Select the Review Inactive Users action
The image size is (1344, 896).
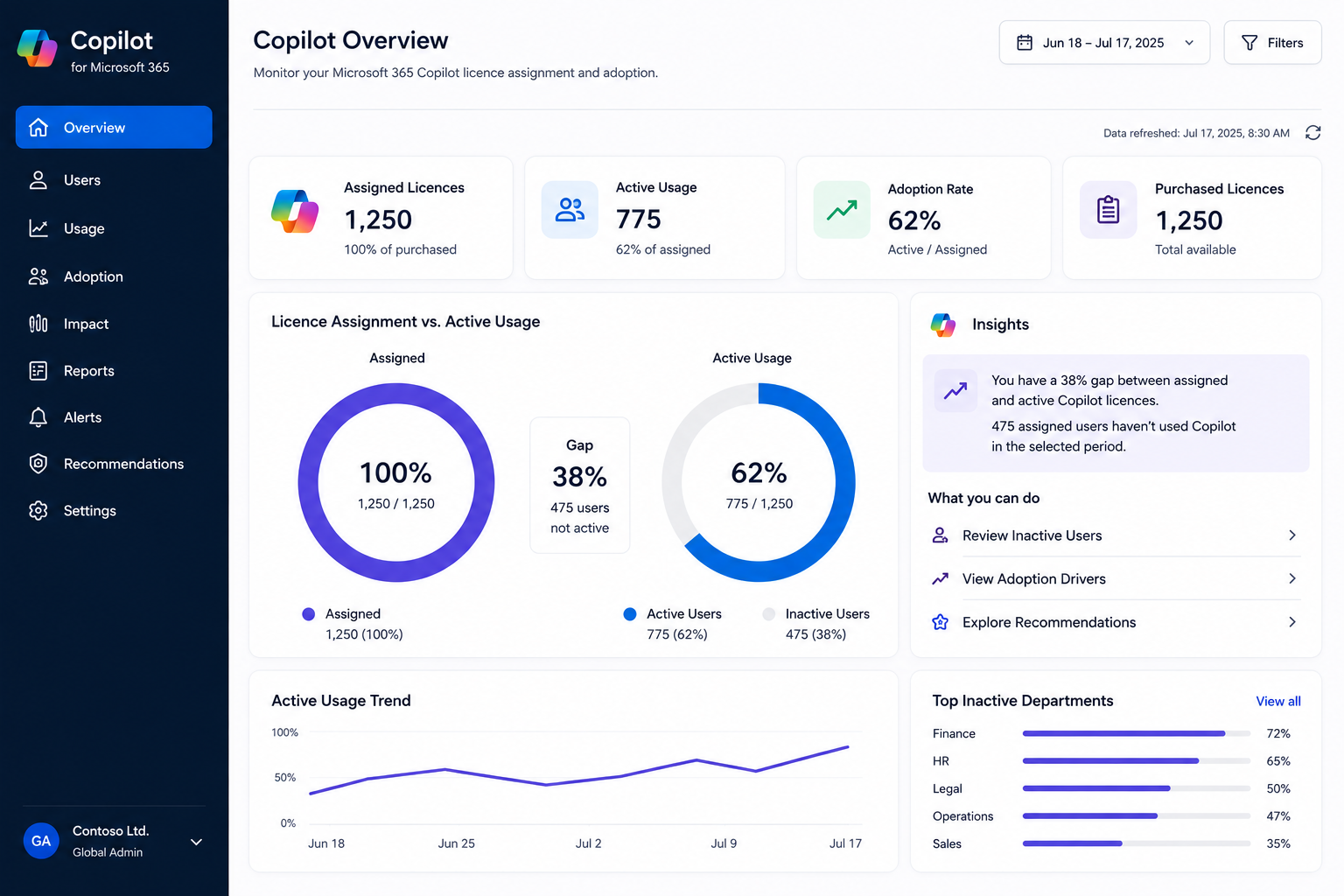click(x=1116, y=535)
